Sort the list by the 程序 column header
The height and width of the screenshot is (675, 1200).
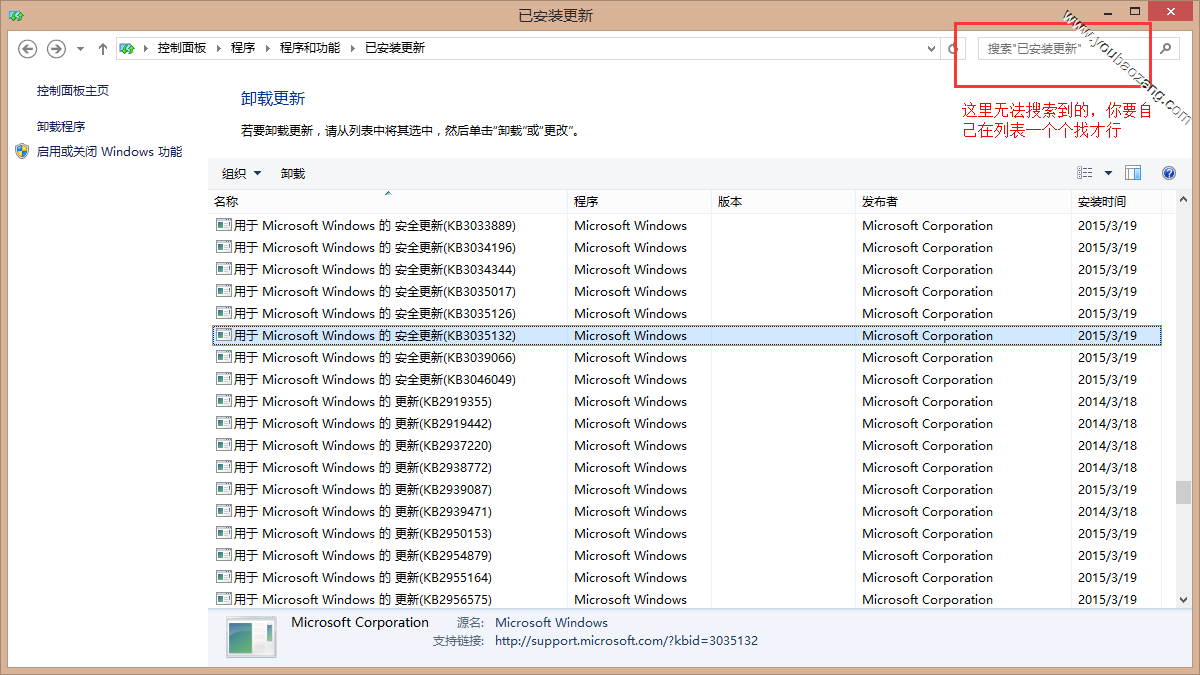point(639,202)
